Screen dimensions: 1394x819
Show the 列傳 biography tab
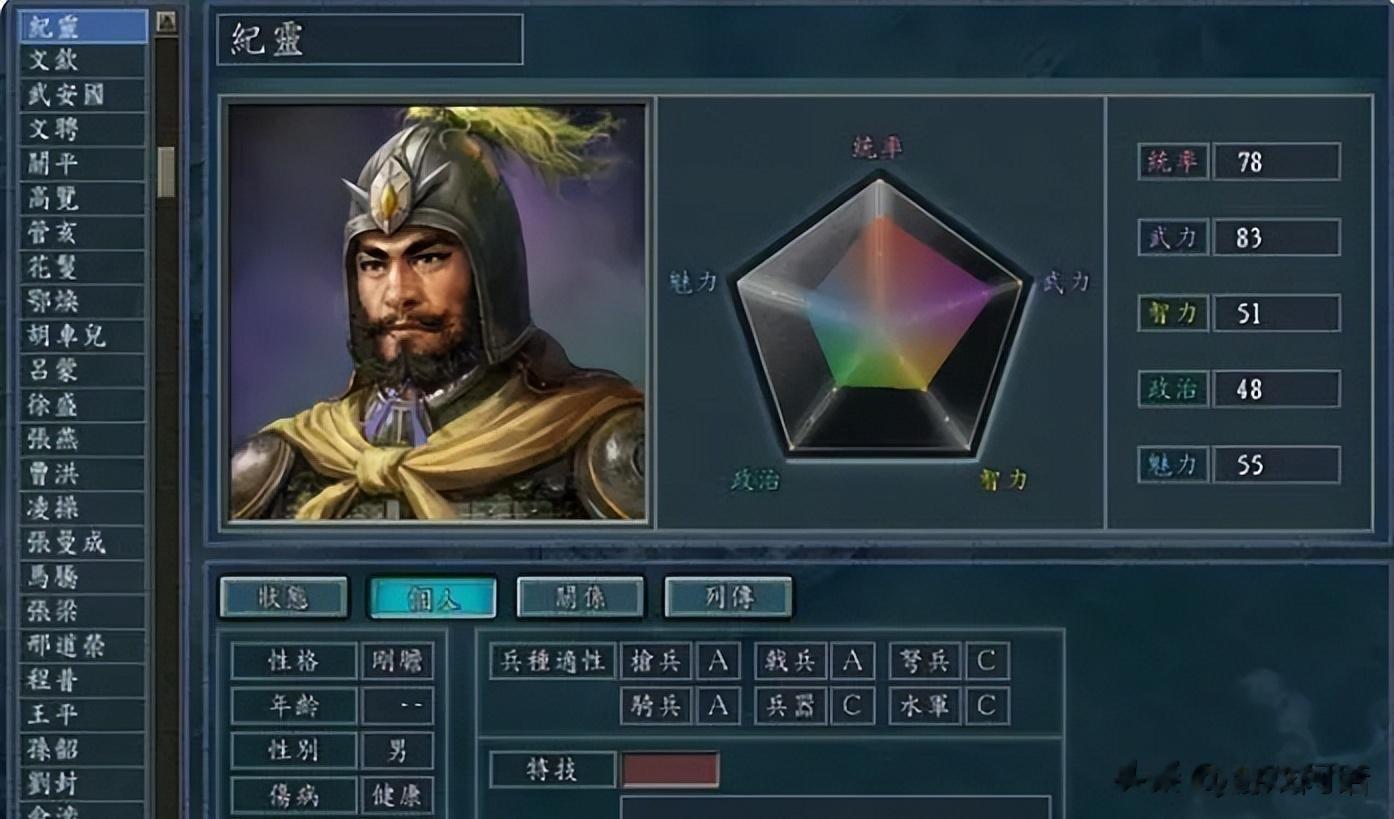pos(728,597)
